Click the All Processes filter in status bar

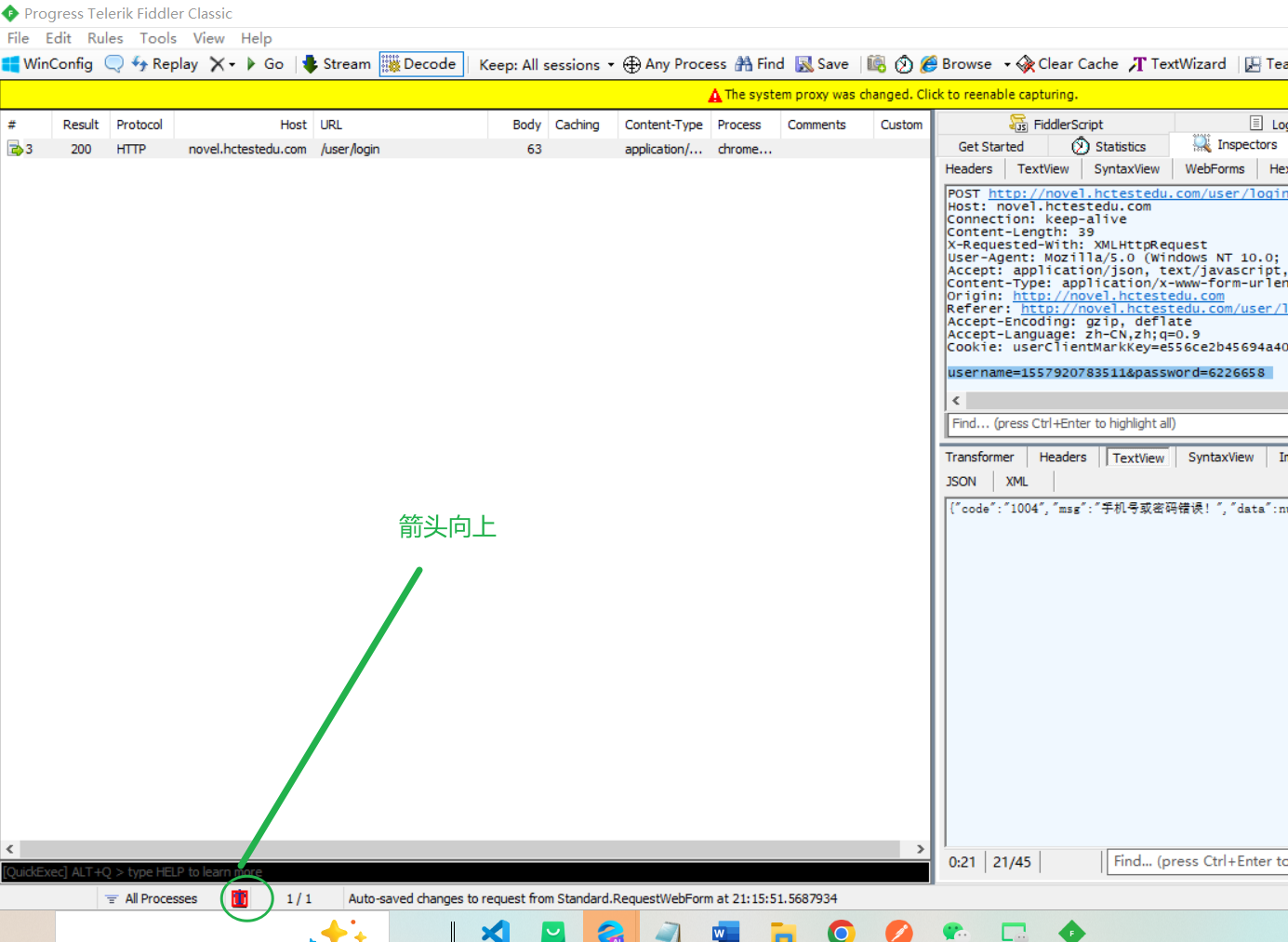tap(152, 898)
